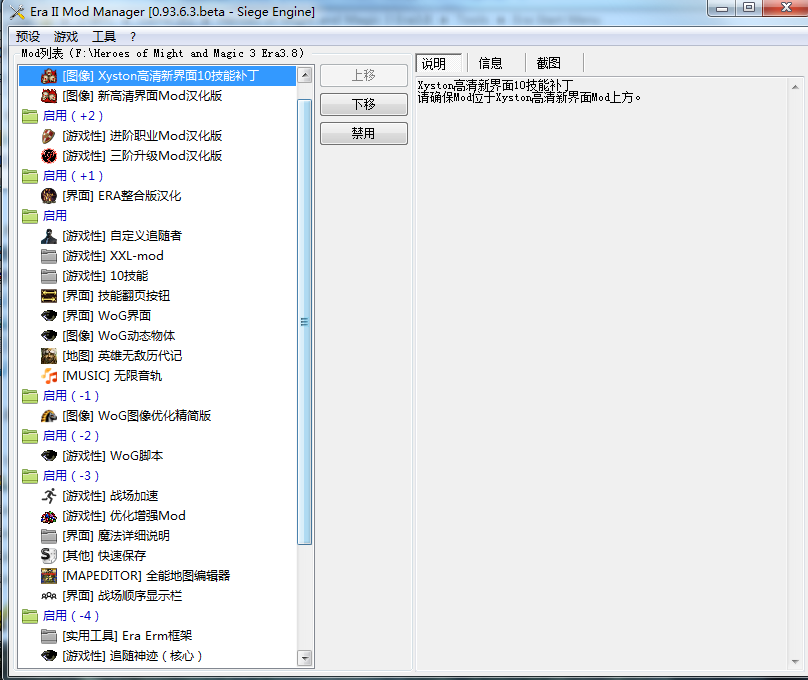Click the mod list scroll down arrow
The height and width of the screenshot is (680, 808).
coord(305,658)
